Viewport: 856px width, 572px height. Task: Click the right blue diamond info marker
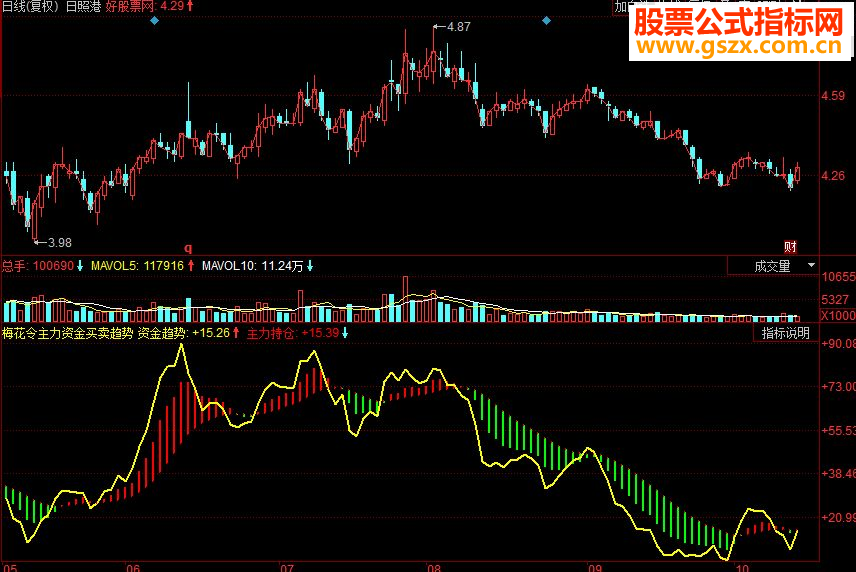click(x=546, y=21)
